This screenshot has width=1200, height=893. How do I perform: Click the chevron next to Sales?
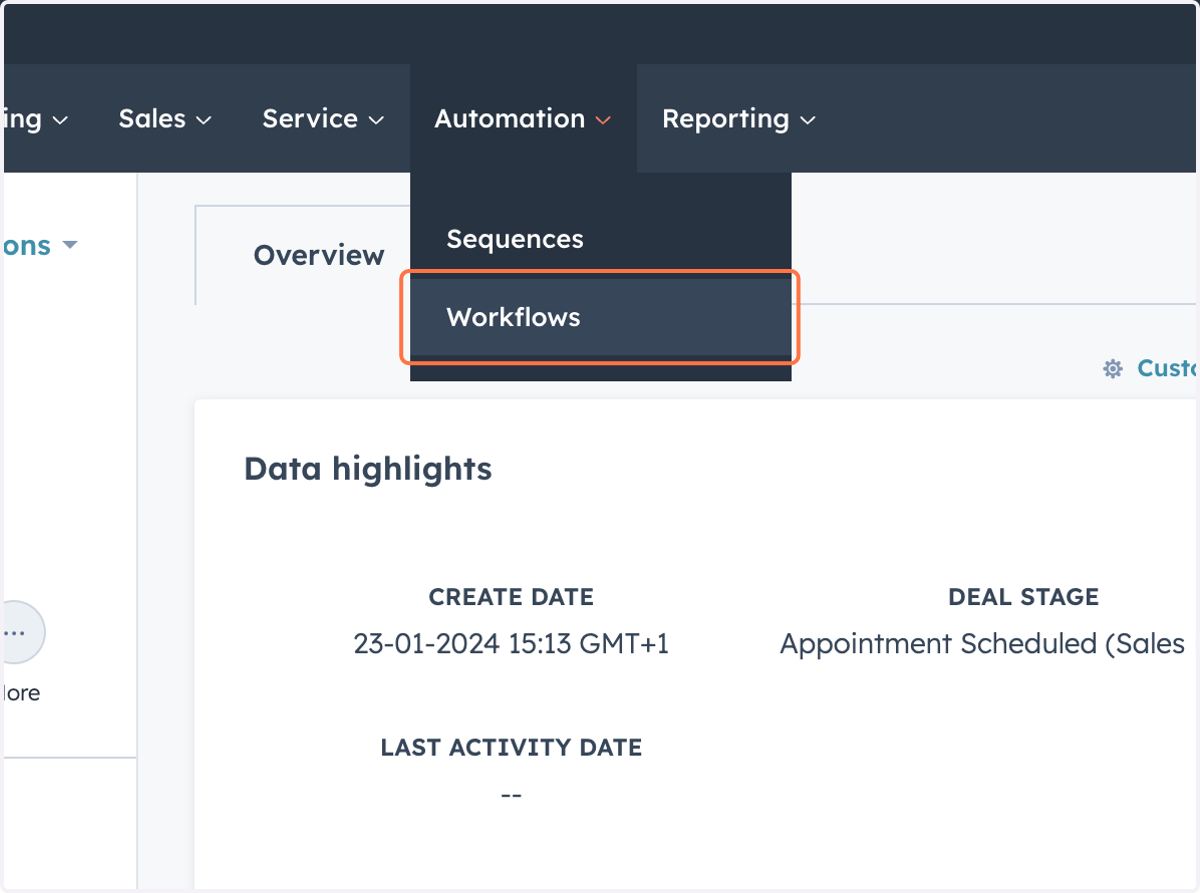pyautogui.click(x=203, y=120)
